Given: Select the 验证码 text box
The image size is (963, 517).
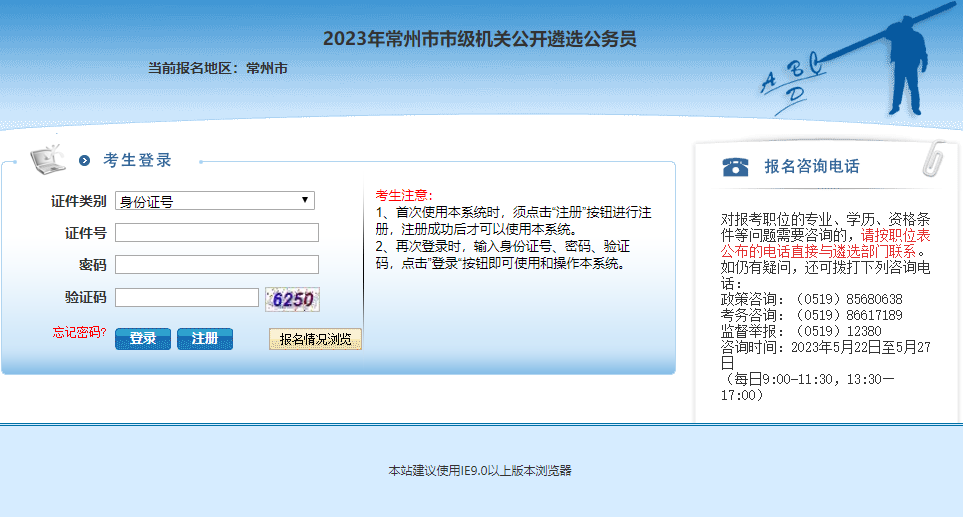Looking at the screenshot, I should 187,298.
